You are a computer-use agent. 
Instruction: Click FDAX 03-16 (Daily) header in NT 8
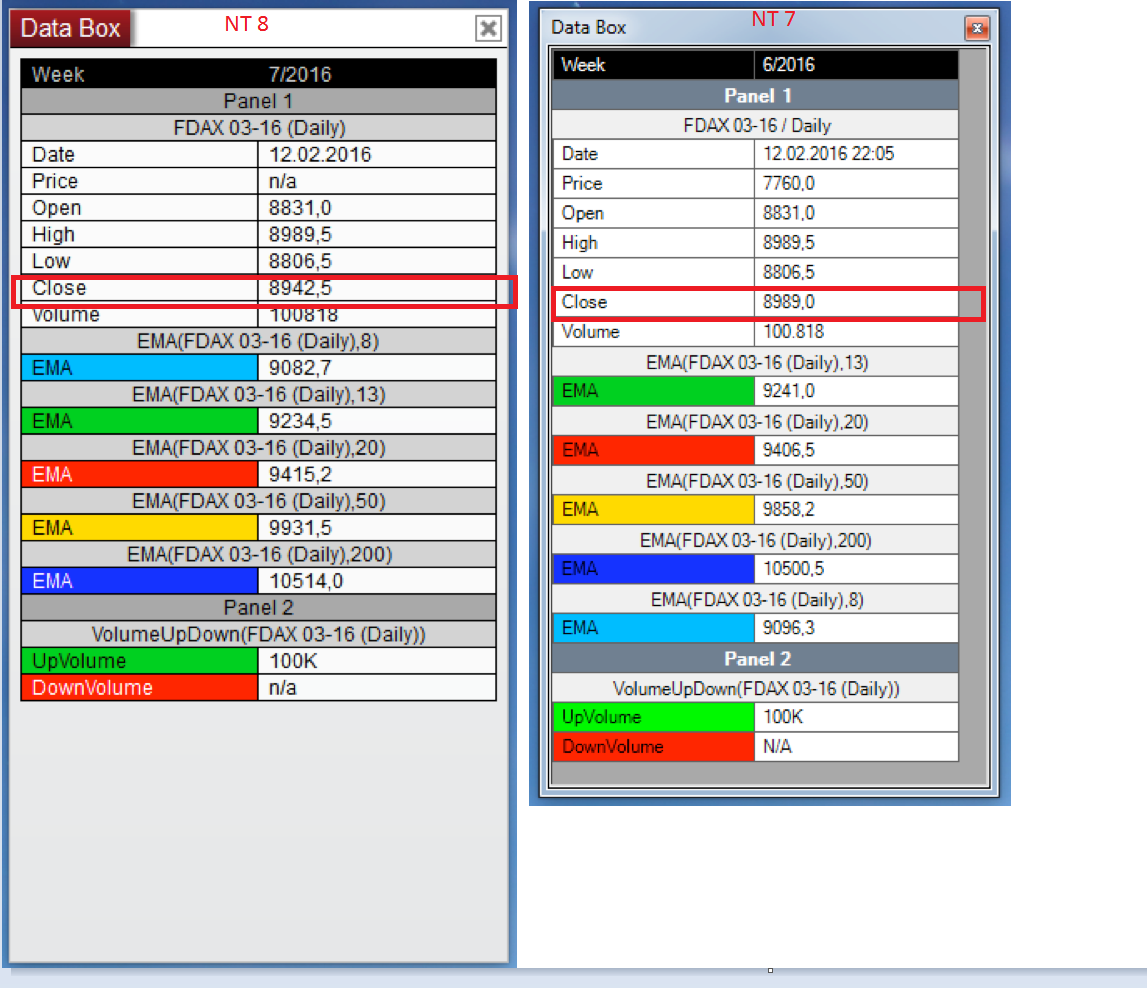[x=258, y=127]
